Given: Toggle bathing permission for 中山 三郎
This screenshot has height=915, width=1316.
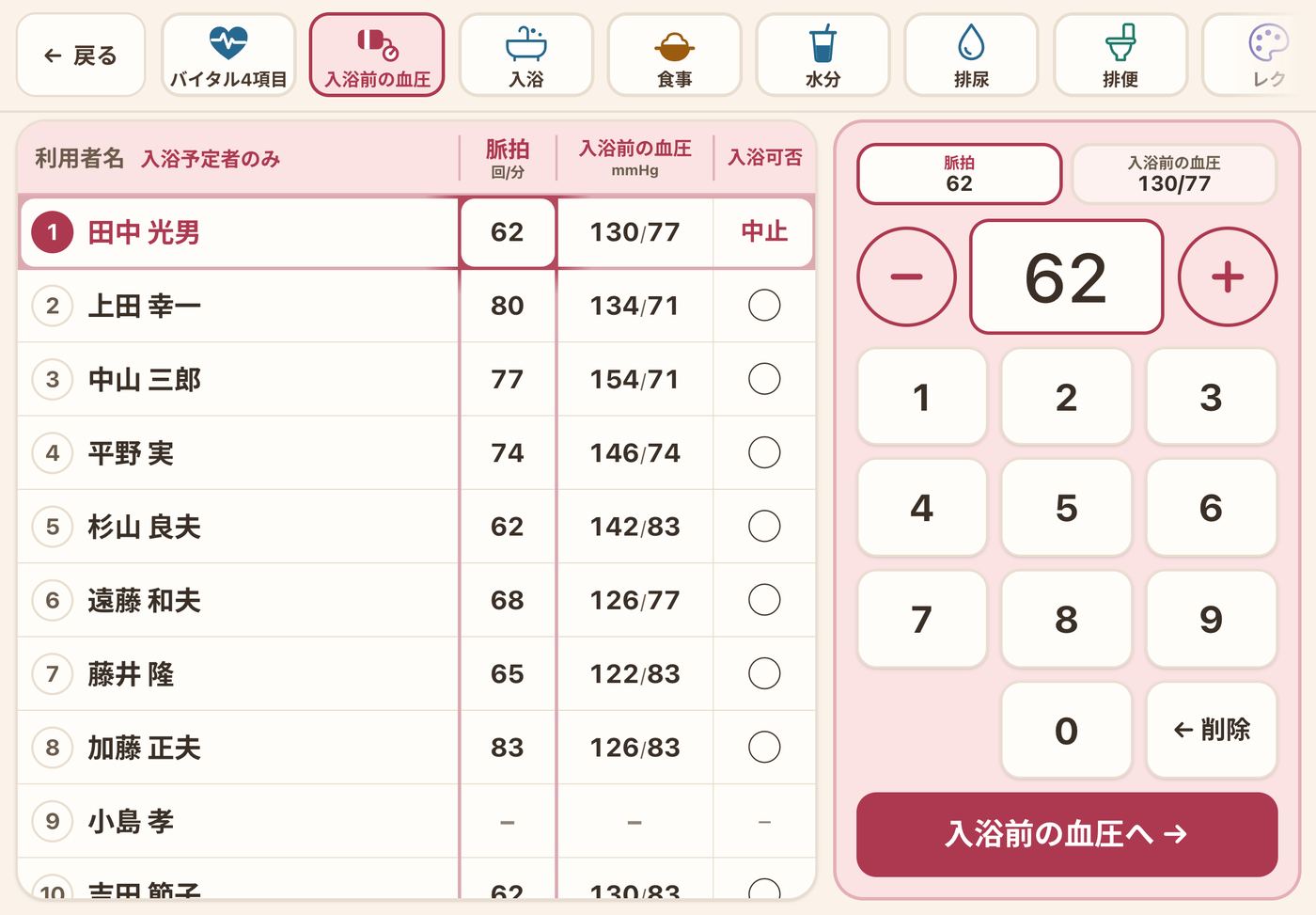Looking at the screenshot, I should tap(764, 379).
